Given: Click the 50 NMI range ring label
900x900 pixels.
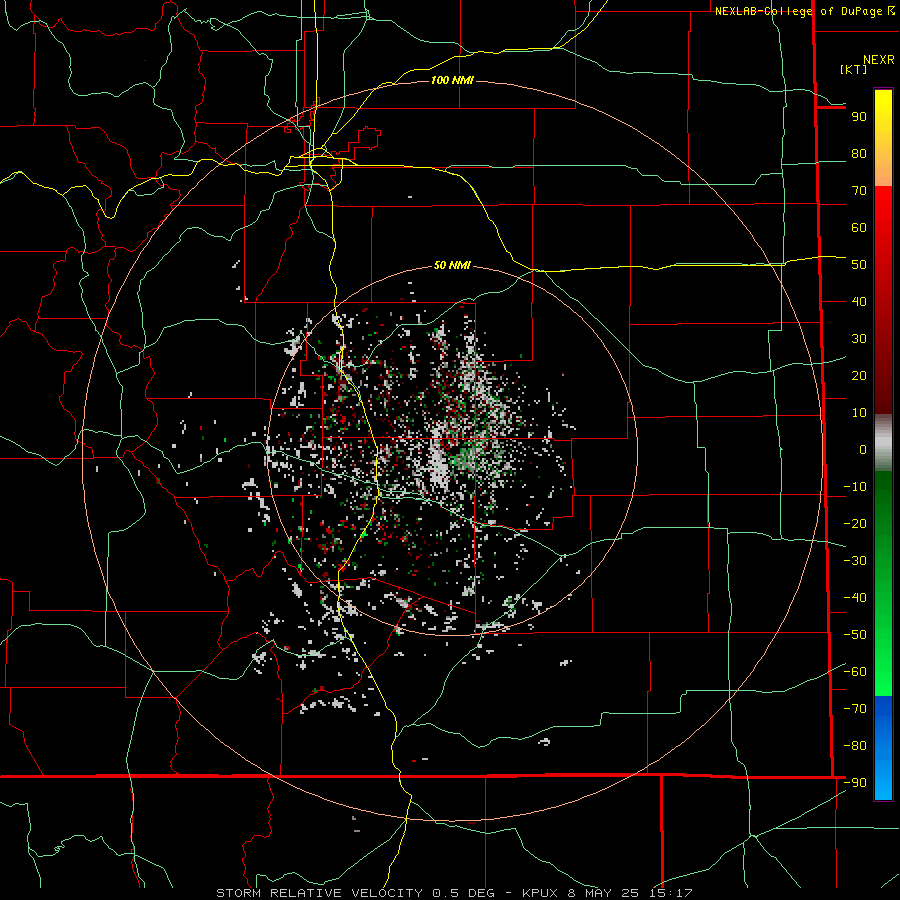Looking at the screenshot, I should (452, 265).
